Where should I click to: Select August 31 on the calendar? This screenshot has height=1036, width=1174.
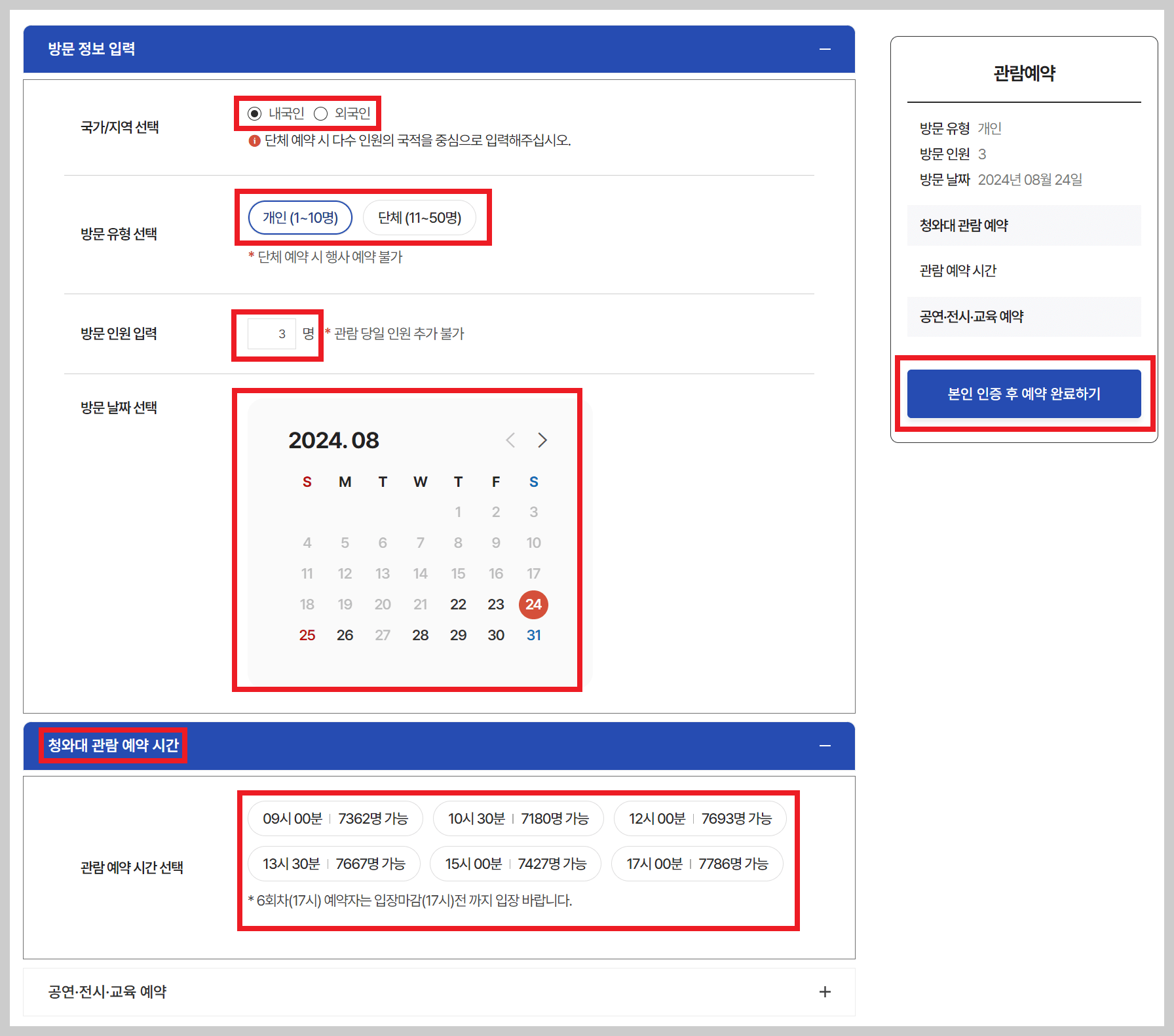[x=534, y=634]
